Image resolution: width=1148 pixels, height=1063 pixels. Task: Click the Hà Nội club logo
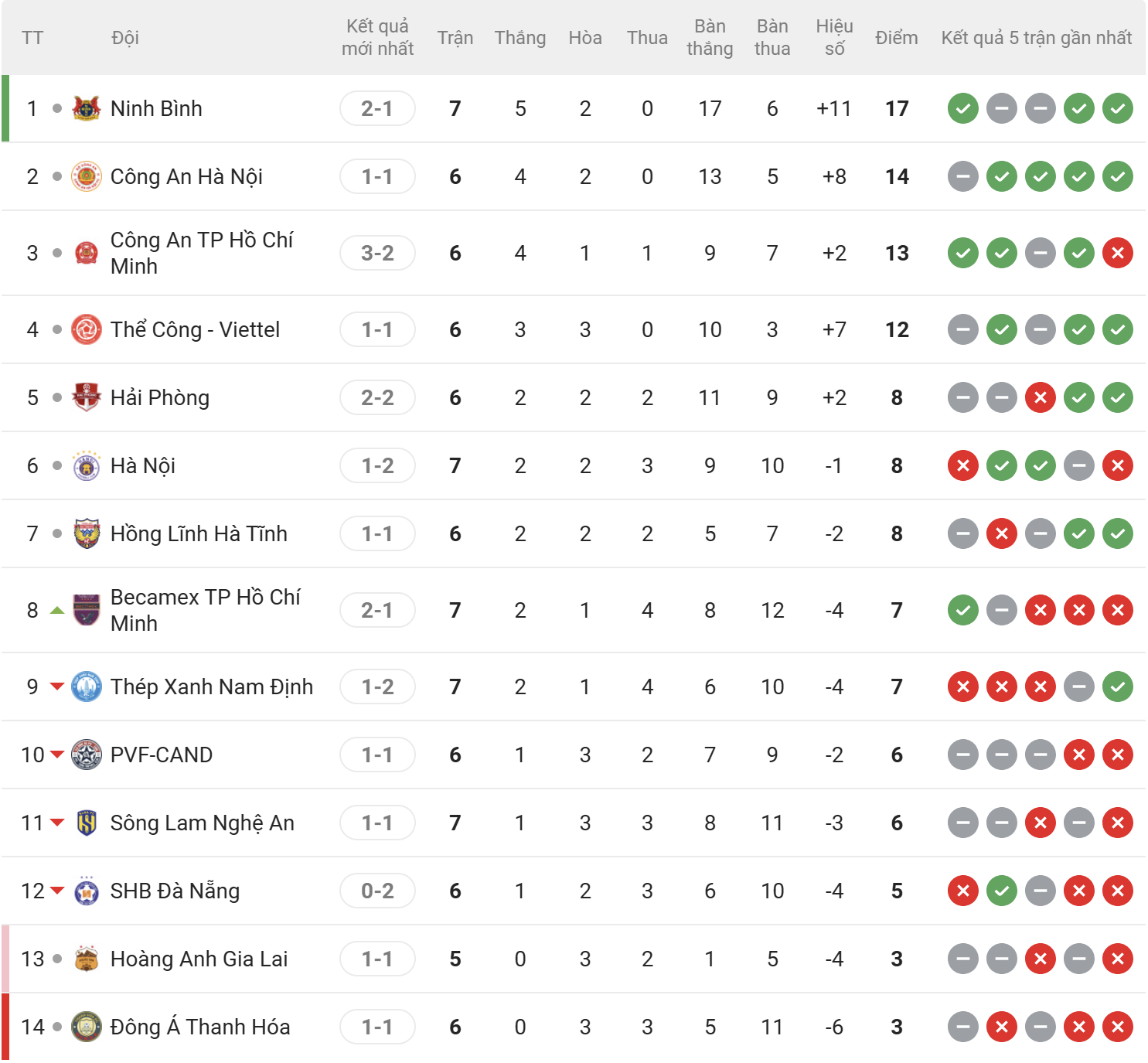(87, 465)
